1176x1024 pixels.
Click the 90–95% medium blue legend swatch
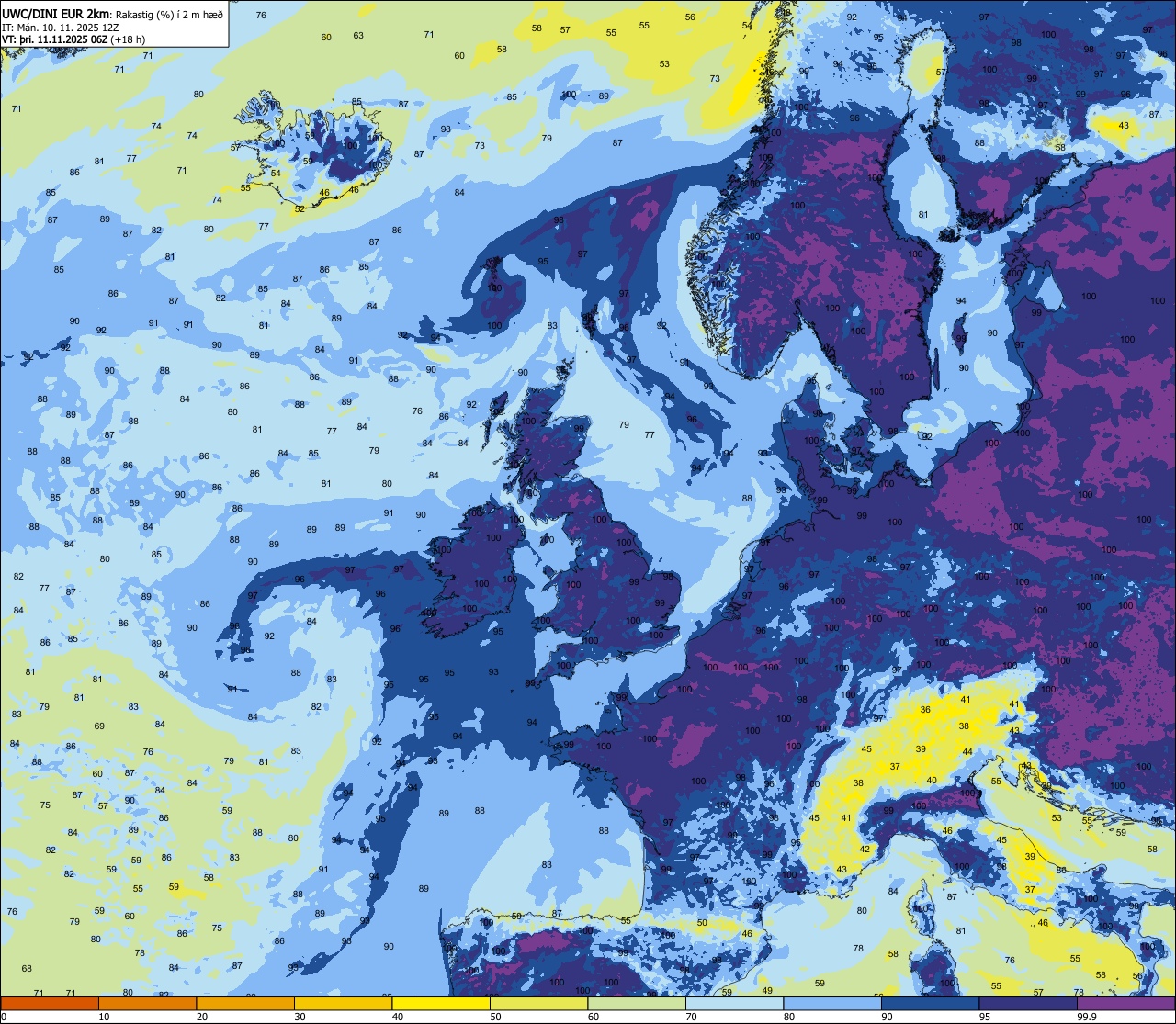coord(930,1003)
